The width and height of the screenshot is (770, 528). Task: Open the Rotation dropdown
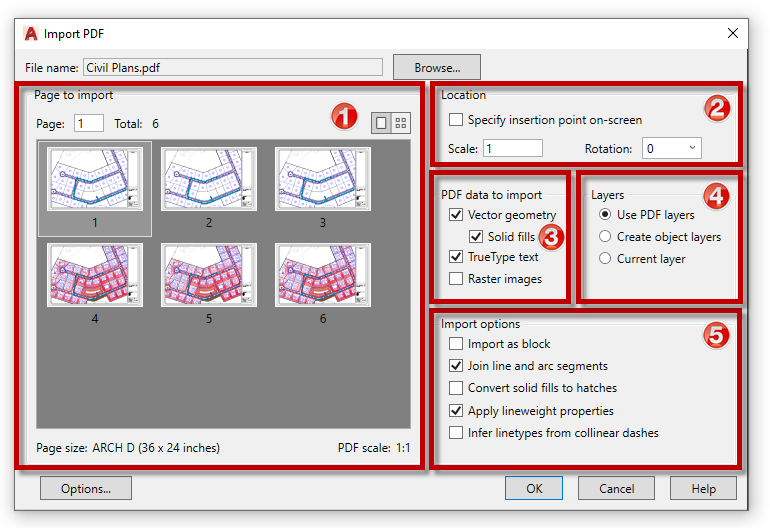coord(671,148)
